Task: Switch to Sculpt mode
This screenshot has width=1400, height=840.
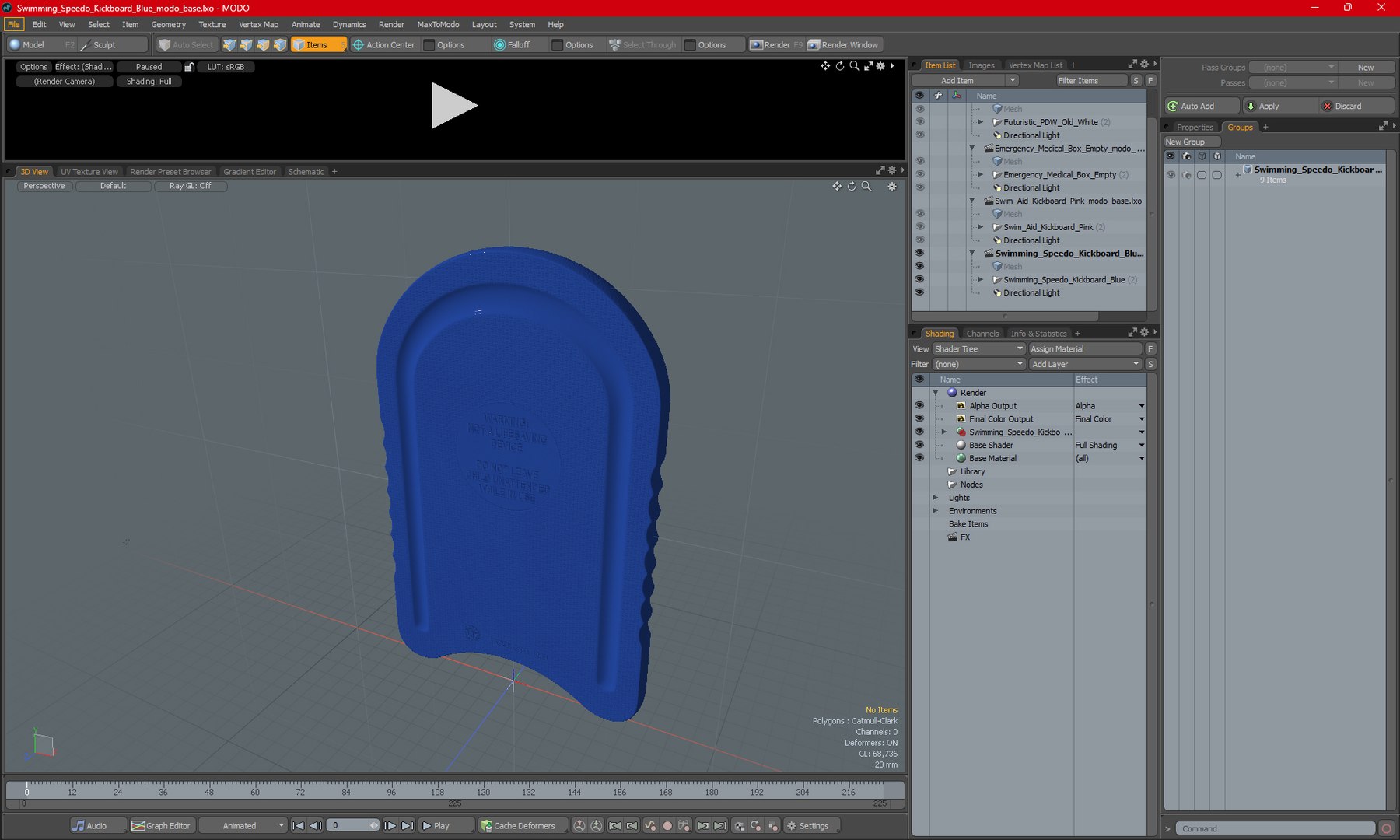Action: pyautogui.click(x=113, y=45)
